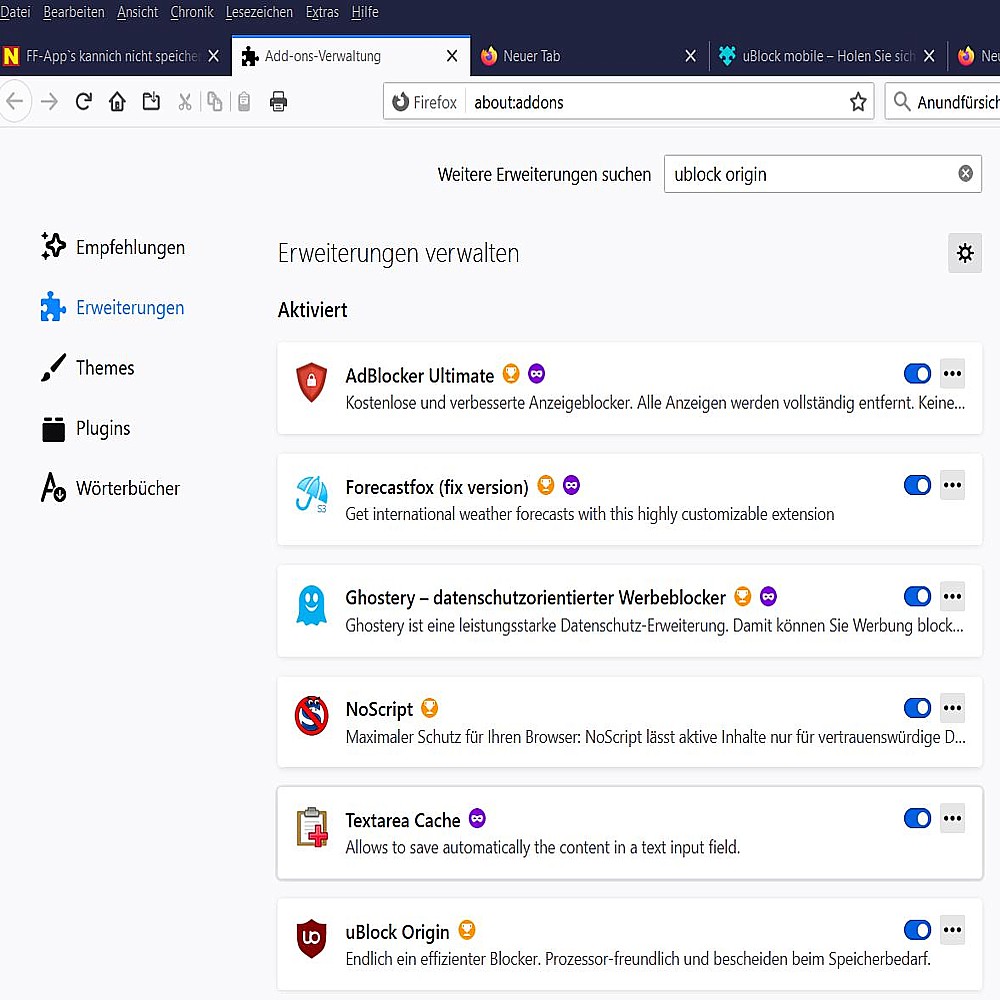
Task: Click the AdBlocker Ultimate shield icon
Action: [311, 382]
